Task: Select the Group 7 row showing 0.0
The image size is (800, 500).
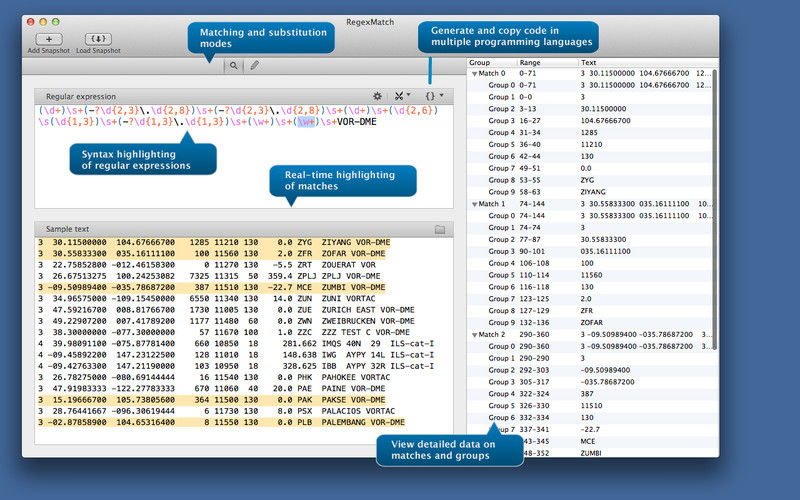Action: (x=589, y=168)
